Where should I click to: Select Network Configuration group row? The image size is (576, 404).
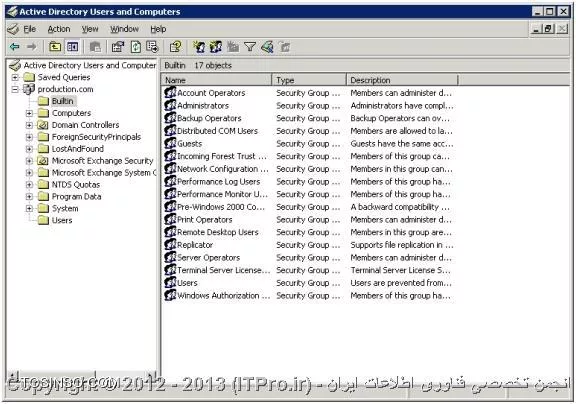click(223, 169)
